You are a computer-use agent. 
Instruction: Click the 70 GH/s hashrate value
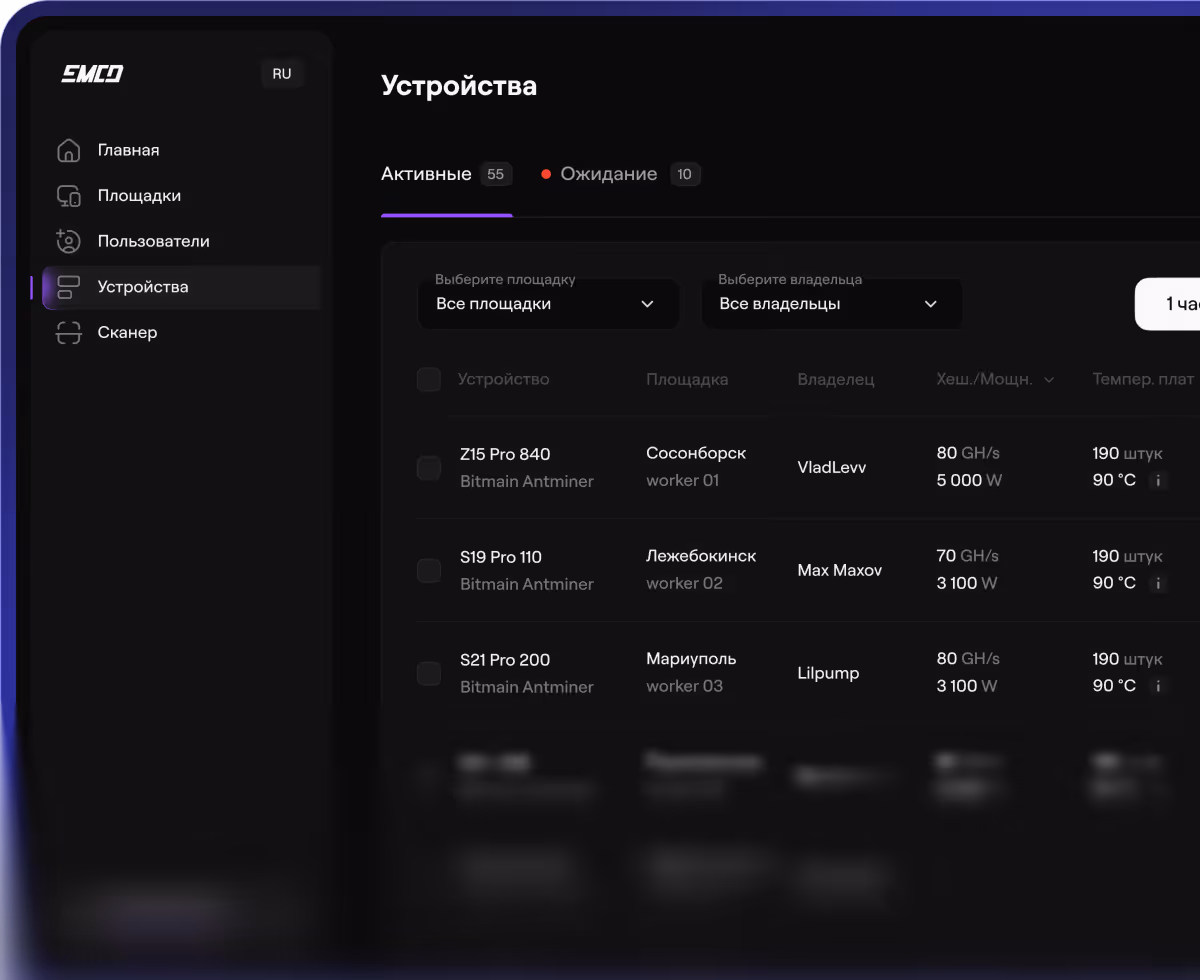click(967, 555)
